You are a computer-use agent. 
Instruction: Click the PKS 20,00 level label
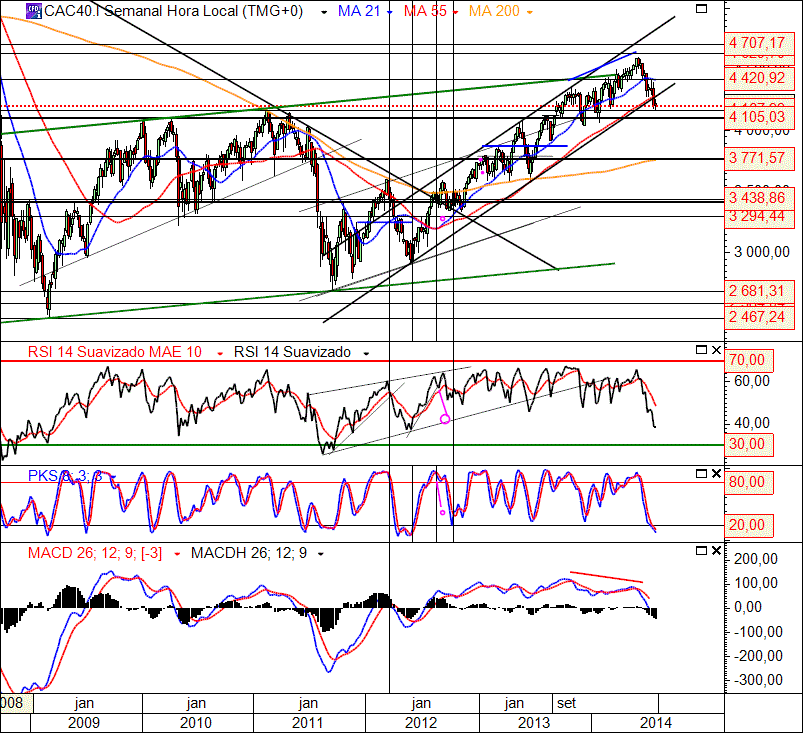[x=748, y=525]
